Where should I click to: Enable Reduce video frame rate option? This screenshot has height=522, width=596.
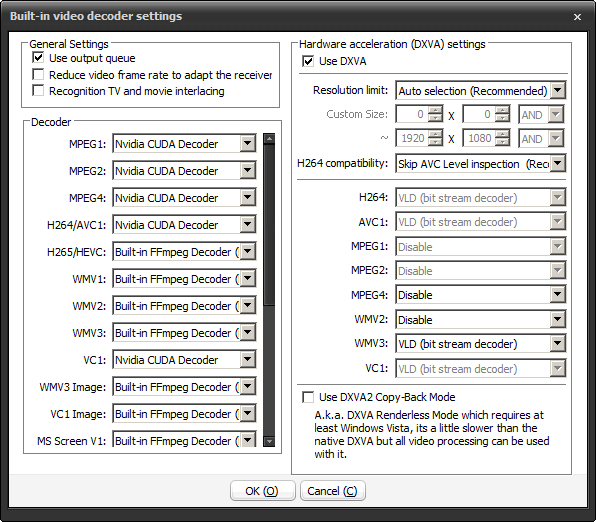point(38,74)
